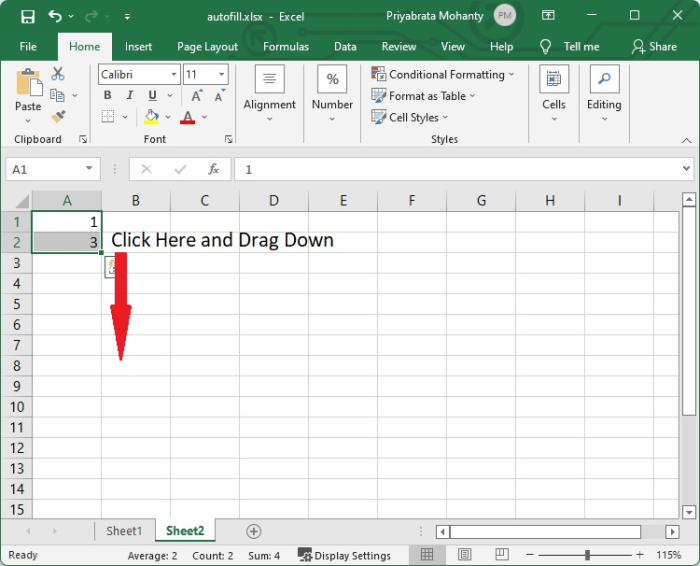Open Format as Table menu
This screenshot has height=566, width=700.
423,96
